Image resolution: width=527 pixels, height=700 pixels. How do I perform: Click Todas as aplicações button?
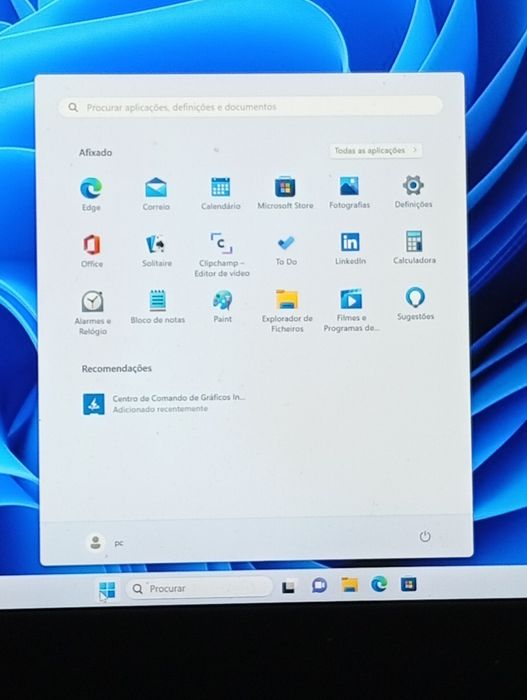376,150
